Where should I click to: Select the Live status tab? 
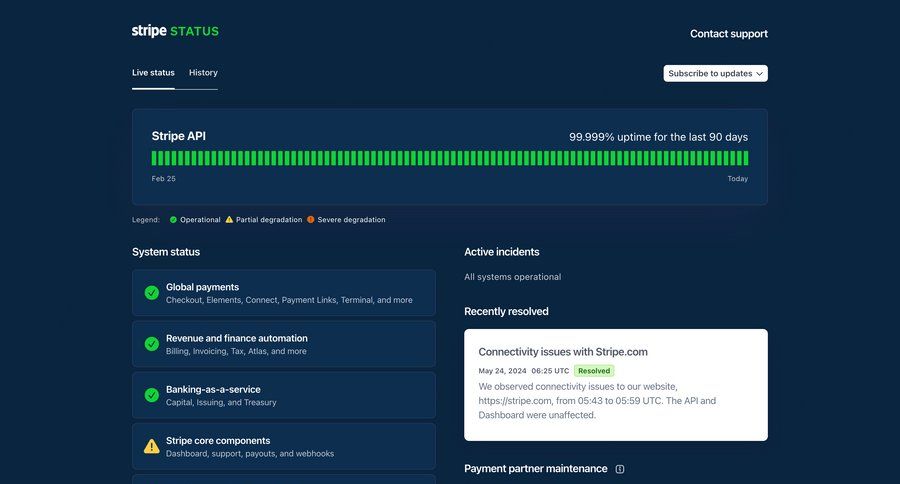pyautogui.click(x=153, y=73)
